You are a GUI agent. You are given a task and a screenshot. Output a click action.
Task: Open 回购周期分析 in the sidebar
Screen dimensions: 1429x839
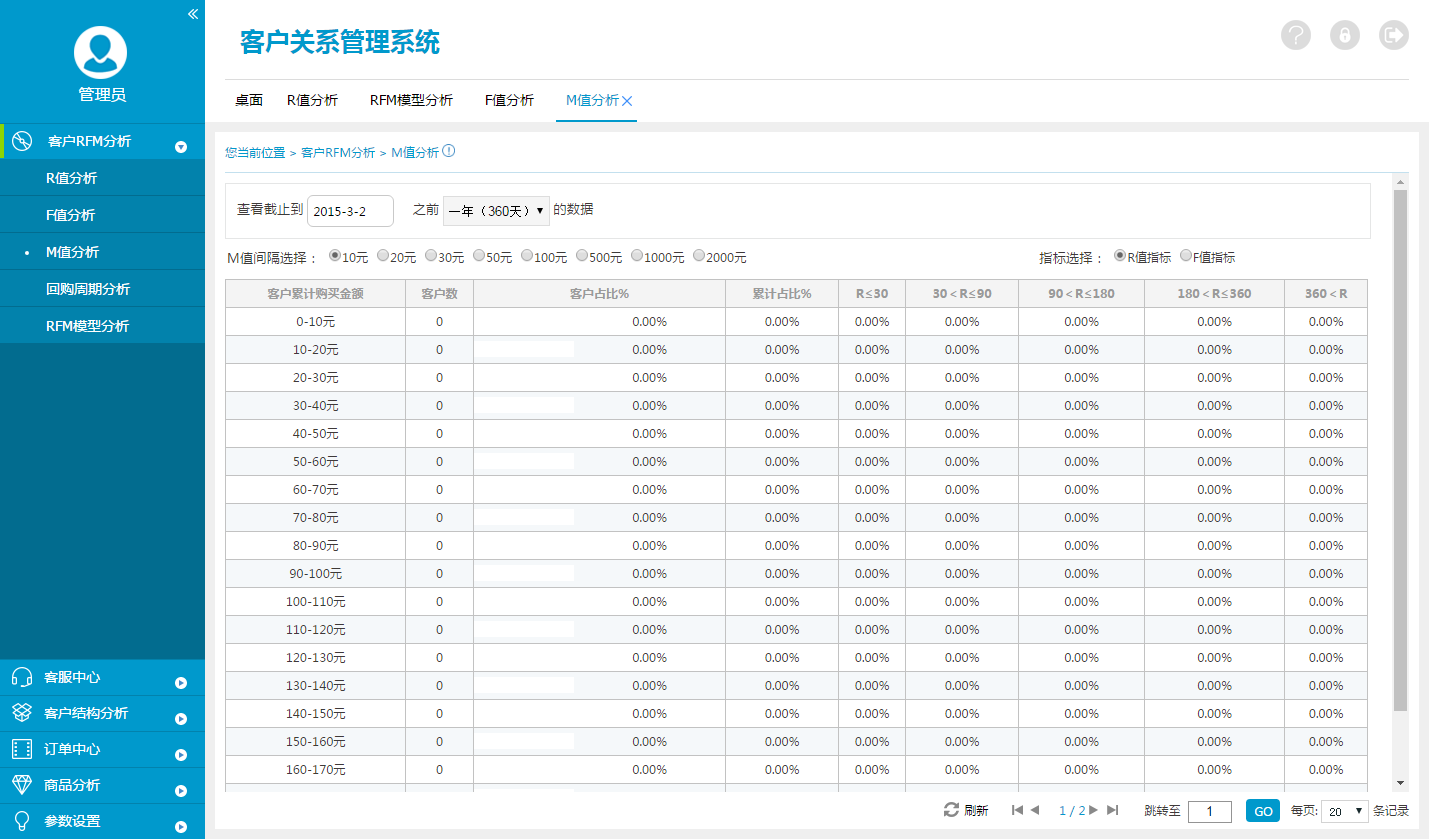88,289
